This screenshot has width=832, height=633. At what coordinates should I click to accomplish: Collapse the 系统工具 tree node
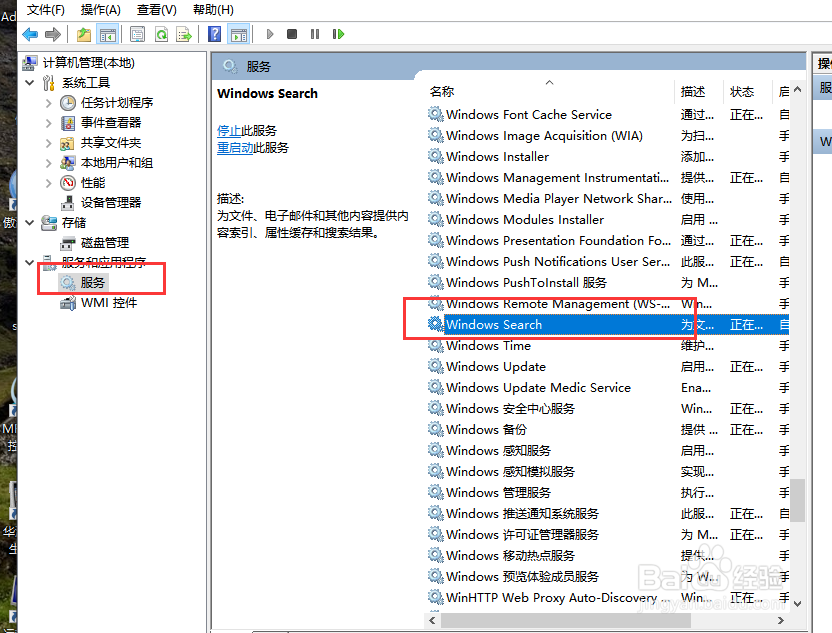click(30, 83)
